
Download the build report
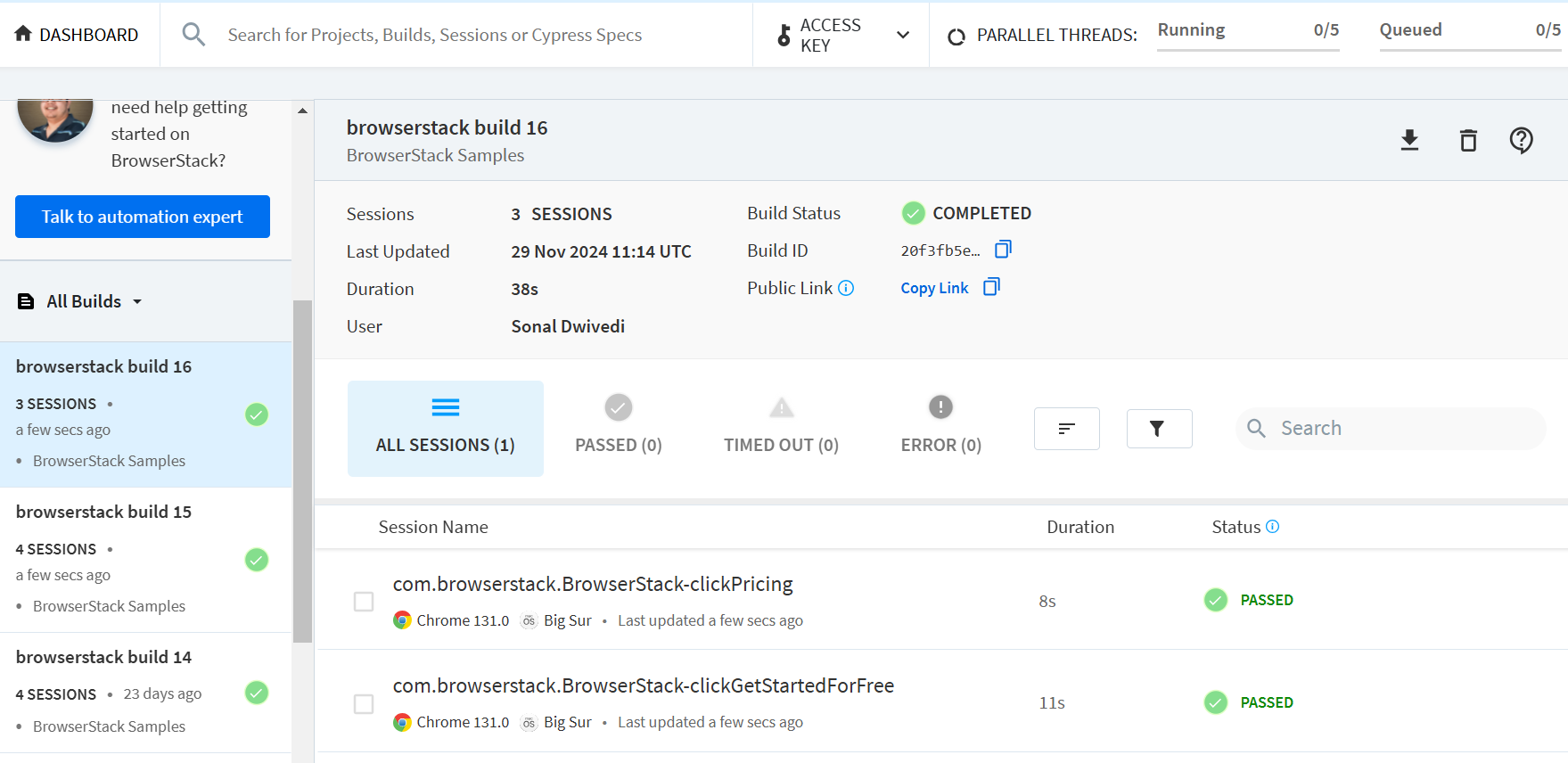click(1409, 140)
